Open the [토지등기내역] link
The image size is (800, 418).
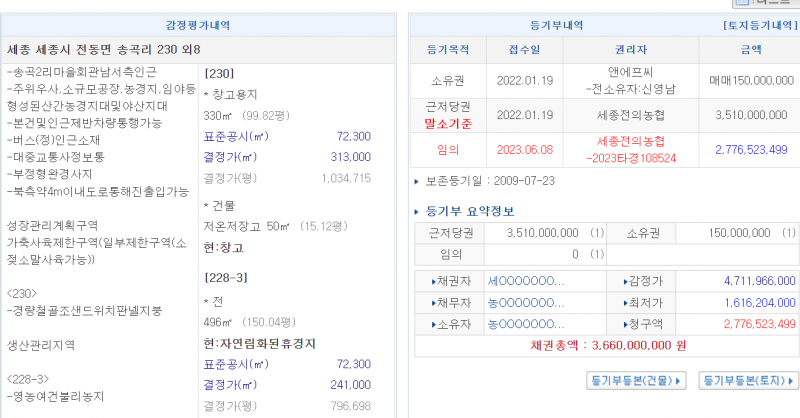(757, 23)
